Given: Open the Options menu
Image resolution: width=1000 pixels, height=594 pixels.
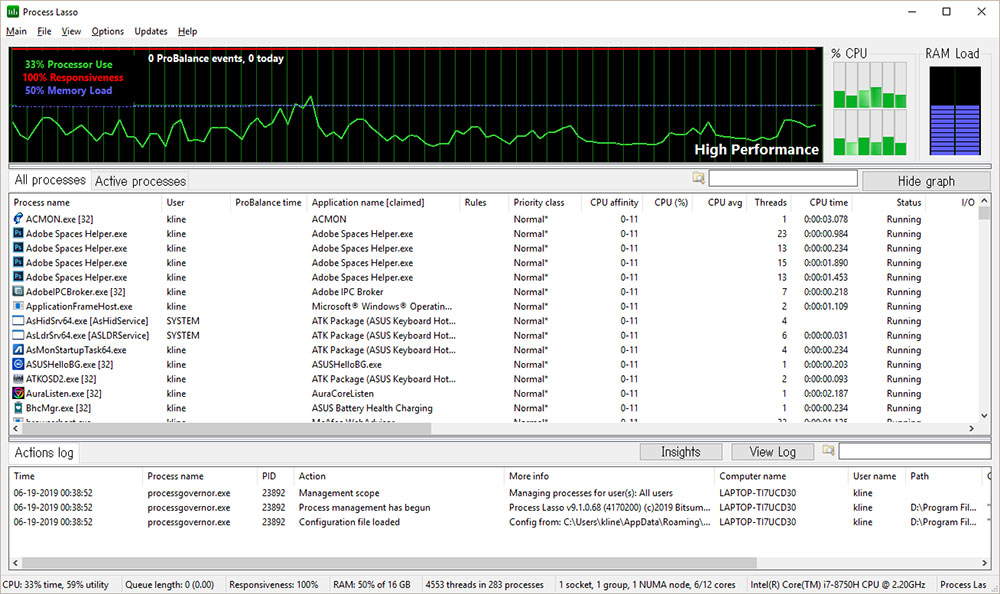Looking at the screenshot, I should coord(107,31).
